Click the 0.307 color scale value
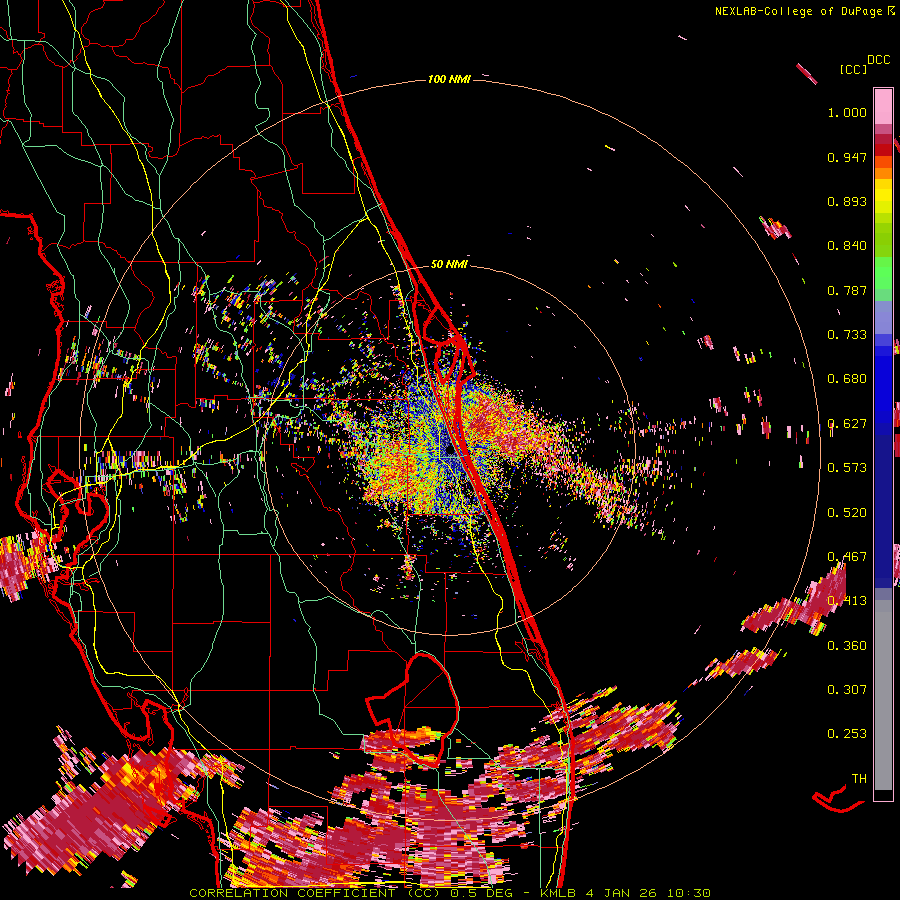 tap(847, 690)
